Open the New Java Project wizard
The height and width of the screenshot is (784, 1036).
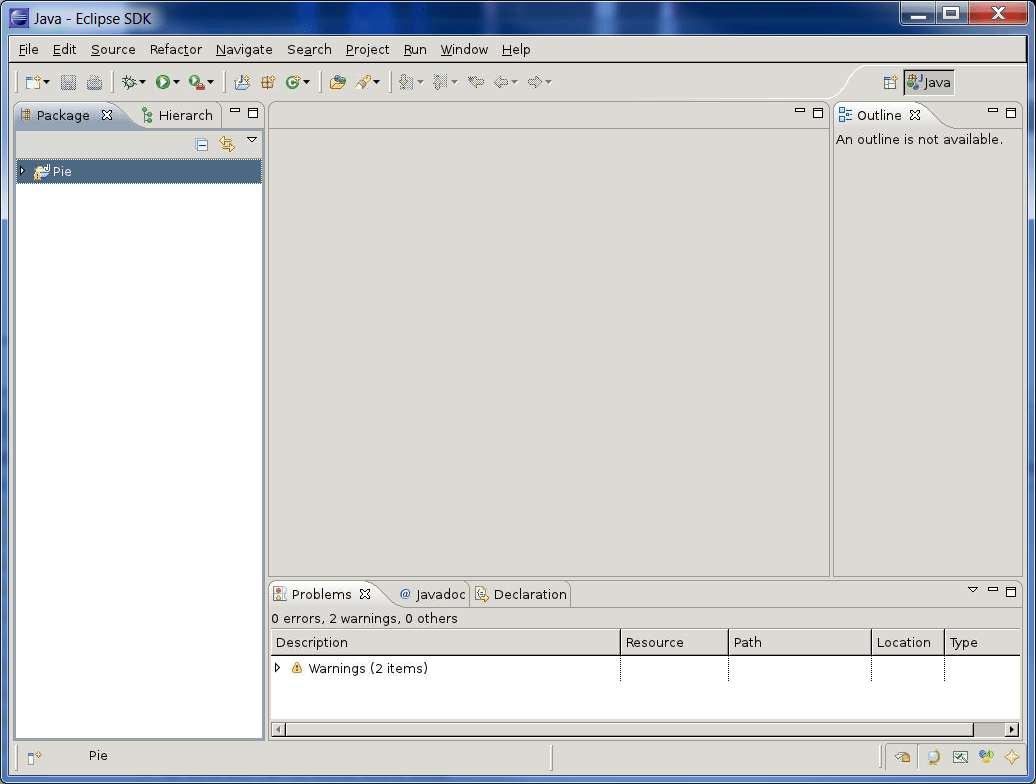pos(243,82)
